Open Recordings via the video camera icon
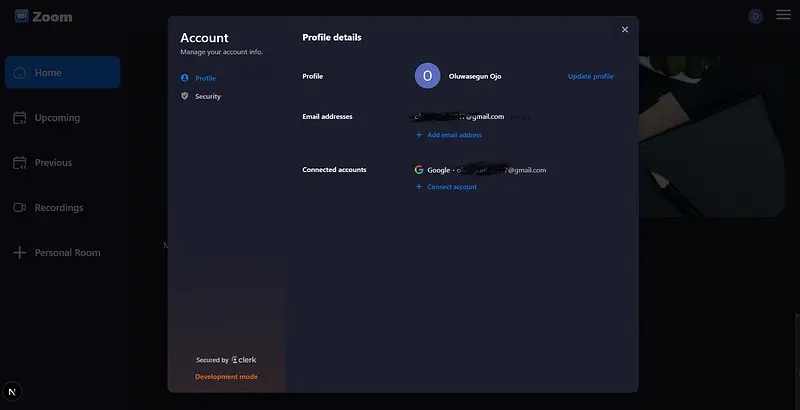 tap(19, 208)
